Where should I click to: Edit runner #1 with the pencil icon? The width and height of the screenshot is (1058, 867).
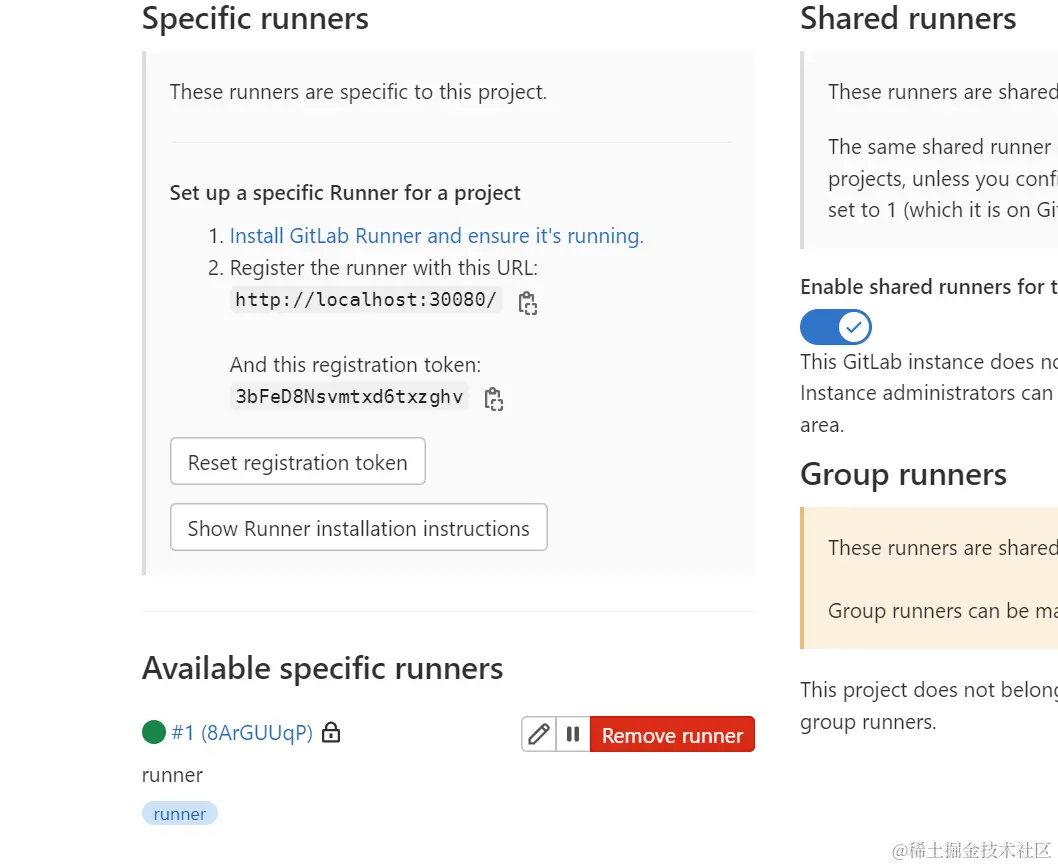538,734
